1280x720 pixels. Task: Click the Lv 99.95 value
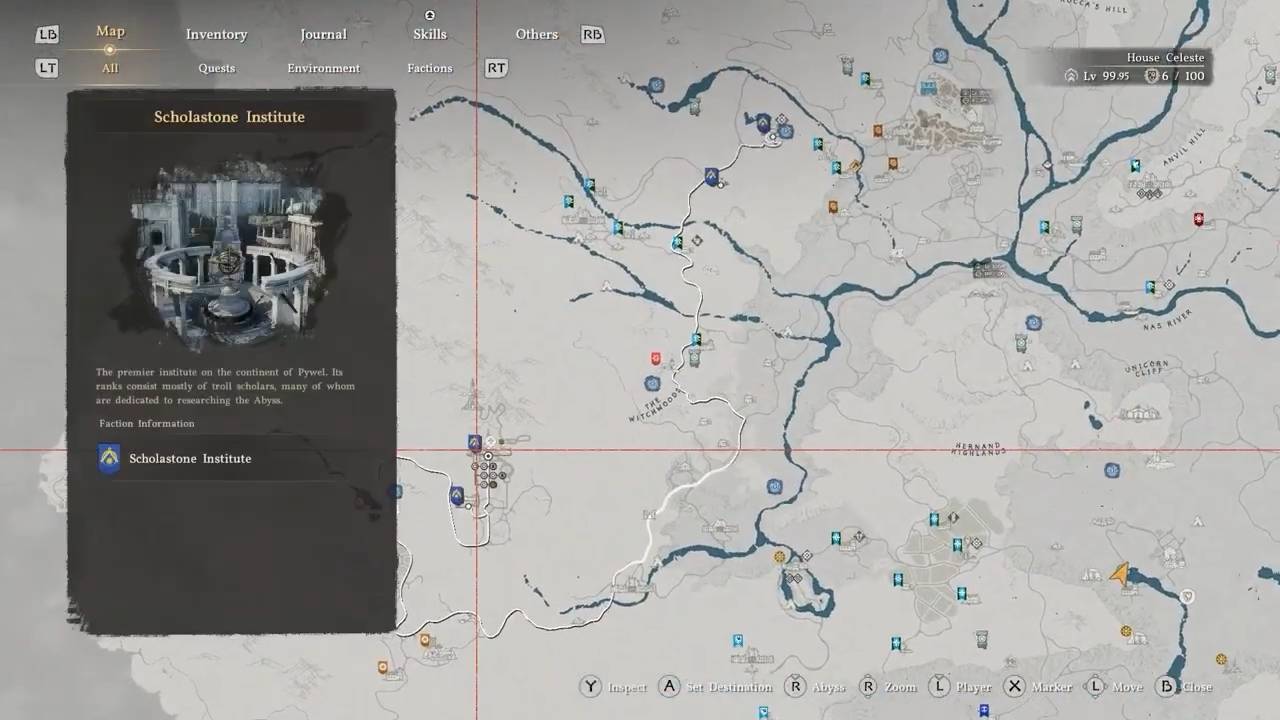(x=1106, y=76)
